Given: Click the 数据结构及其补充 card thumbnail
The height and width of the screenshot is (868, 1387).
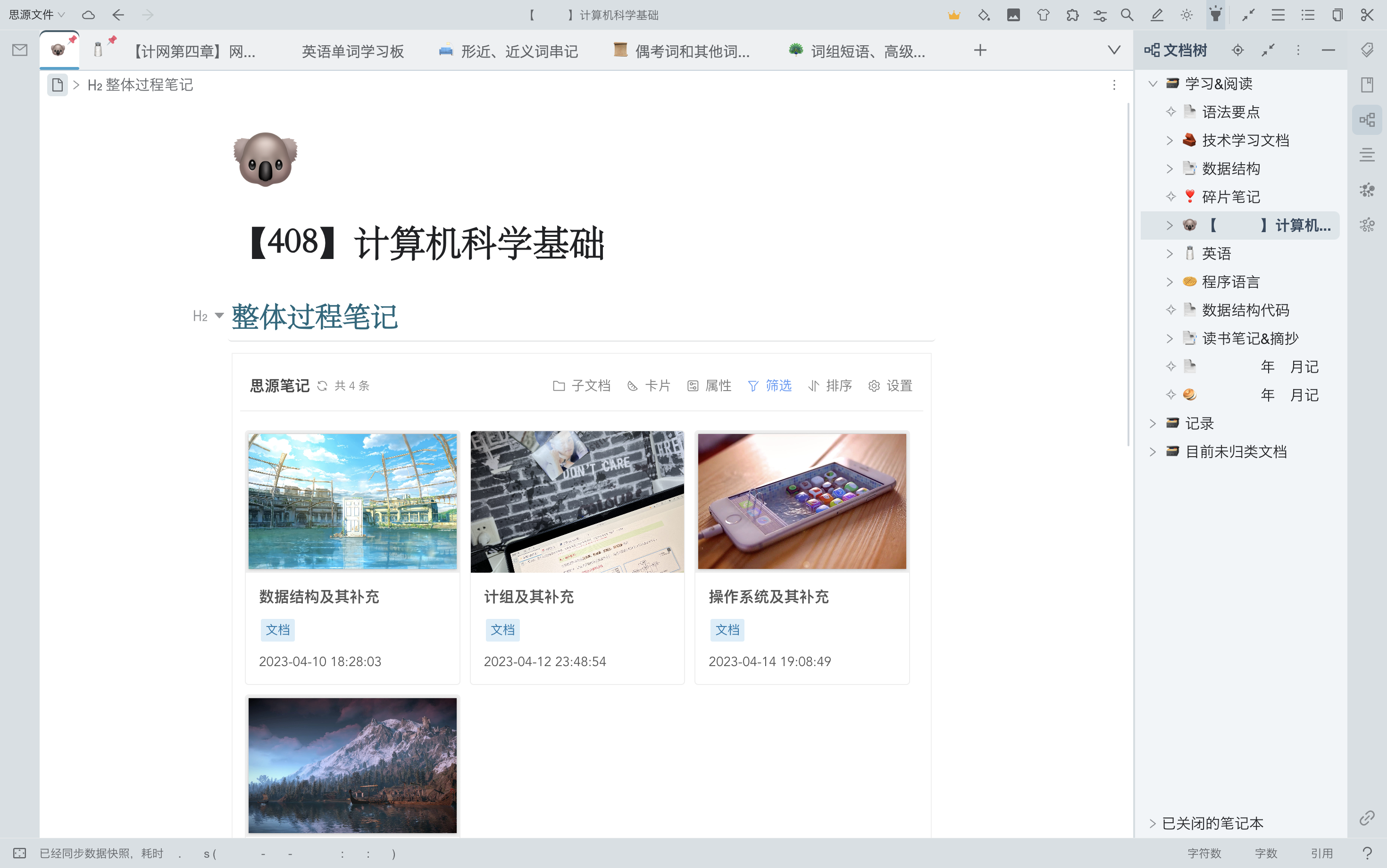Looking at the screenshot, I should [352, 501].
